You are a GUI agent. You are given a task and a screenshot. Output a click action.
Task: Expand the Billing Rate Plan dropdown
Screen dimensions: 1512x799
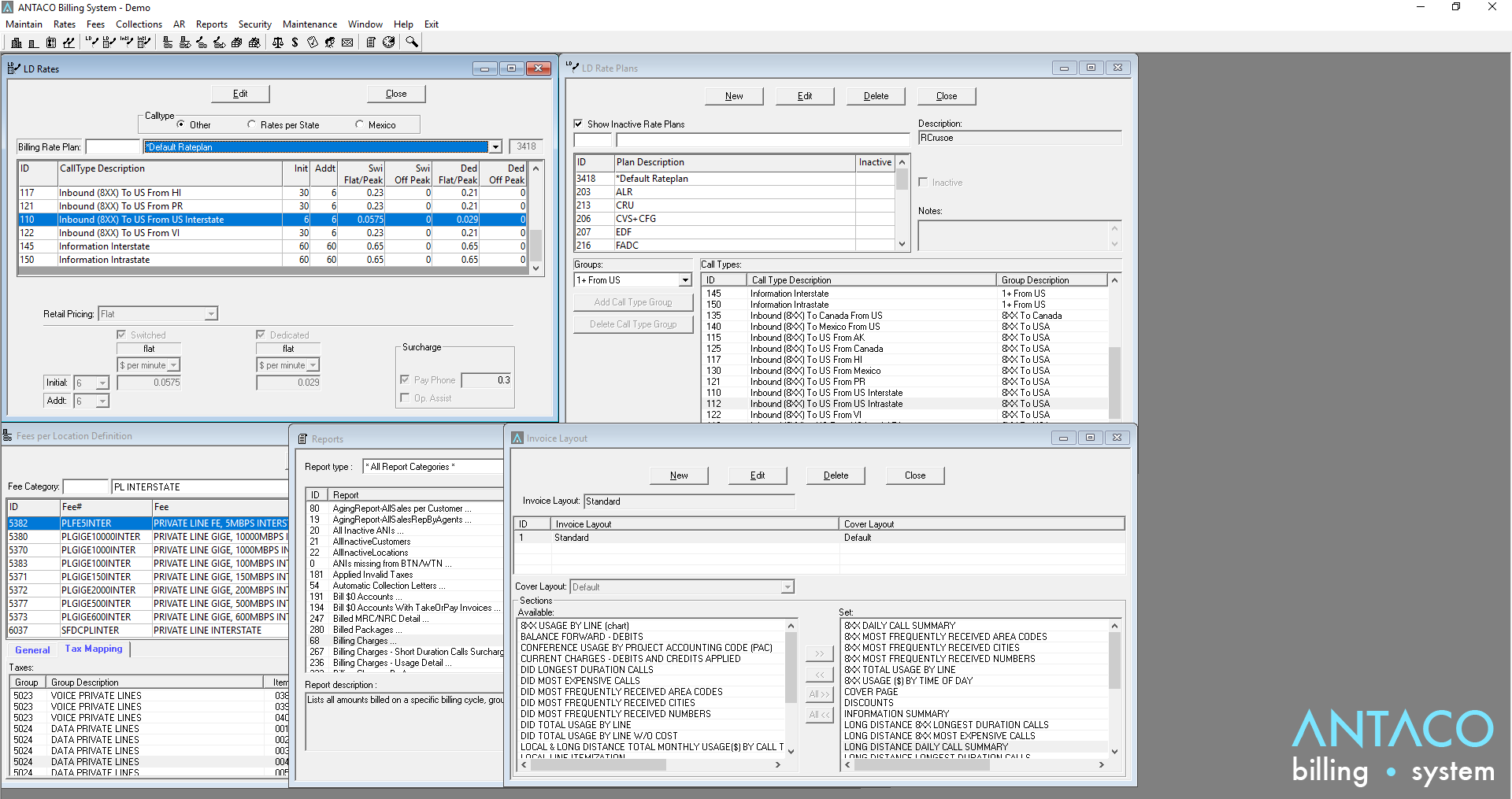tap(495, 147)
